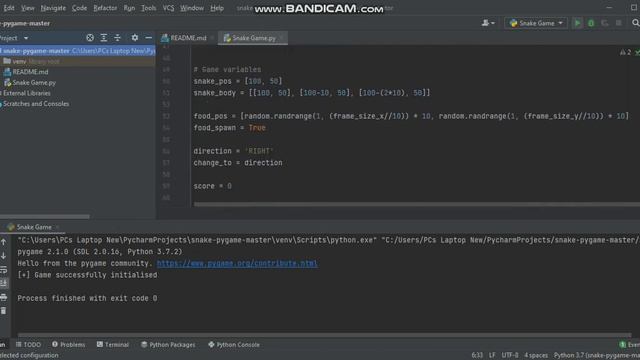This screenshot has height=360, width=640.
Task: Expand Scratches and Consoles node
Action: tap(35, 104)
